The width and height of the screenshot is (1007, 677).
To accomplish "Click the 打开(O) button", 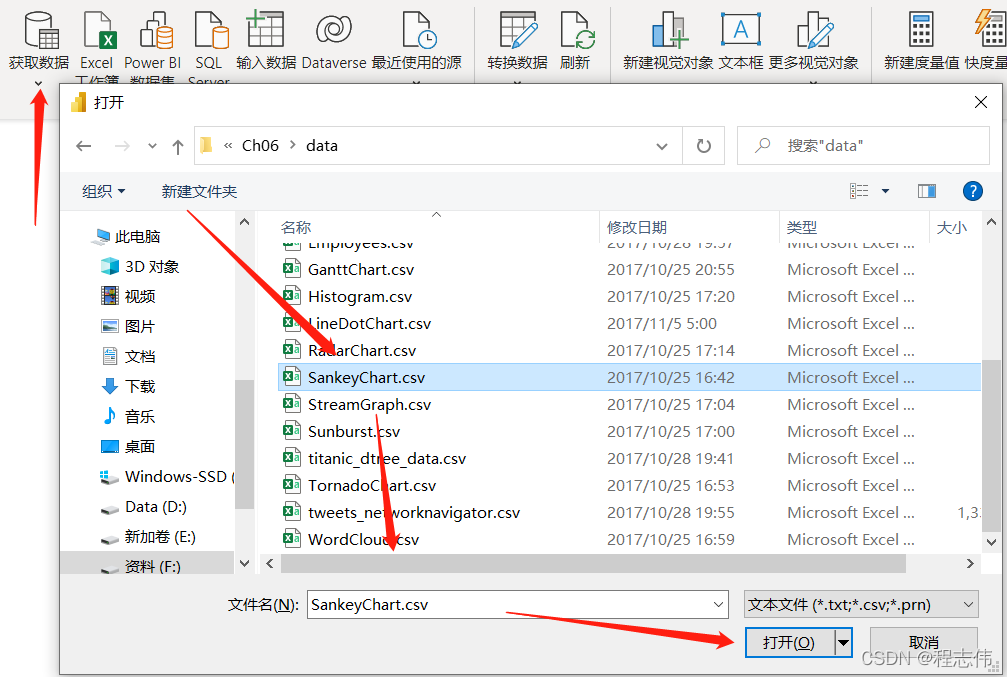I will [789, 642].
